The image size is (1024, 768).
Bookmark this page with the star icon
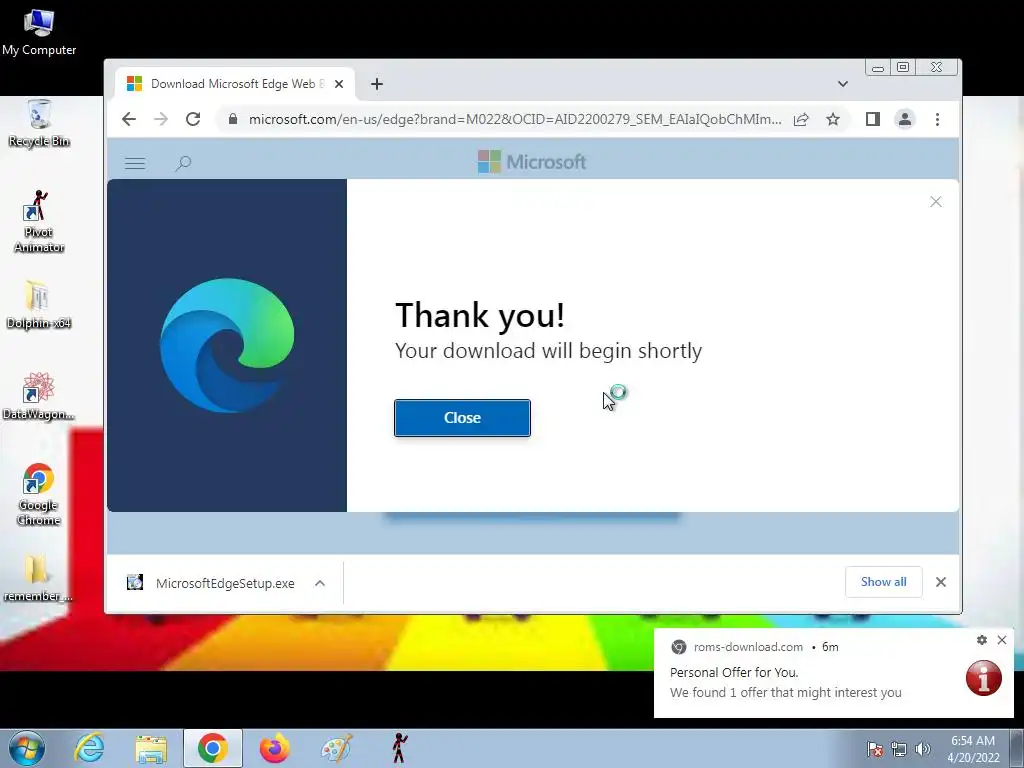[833, 119]
